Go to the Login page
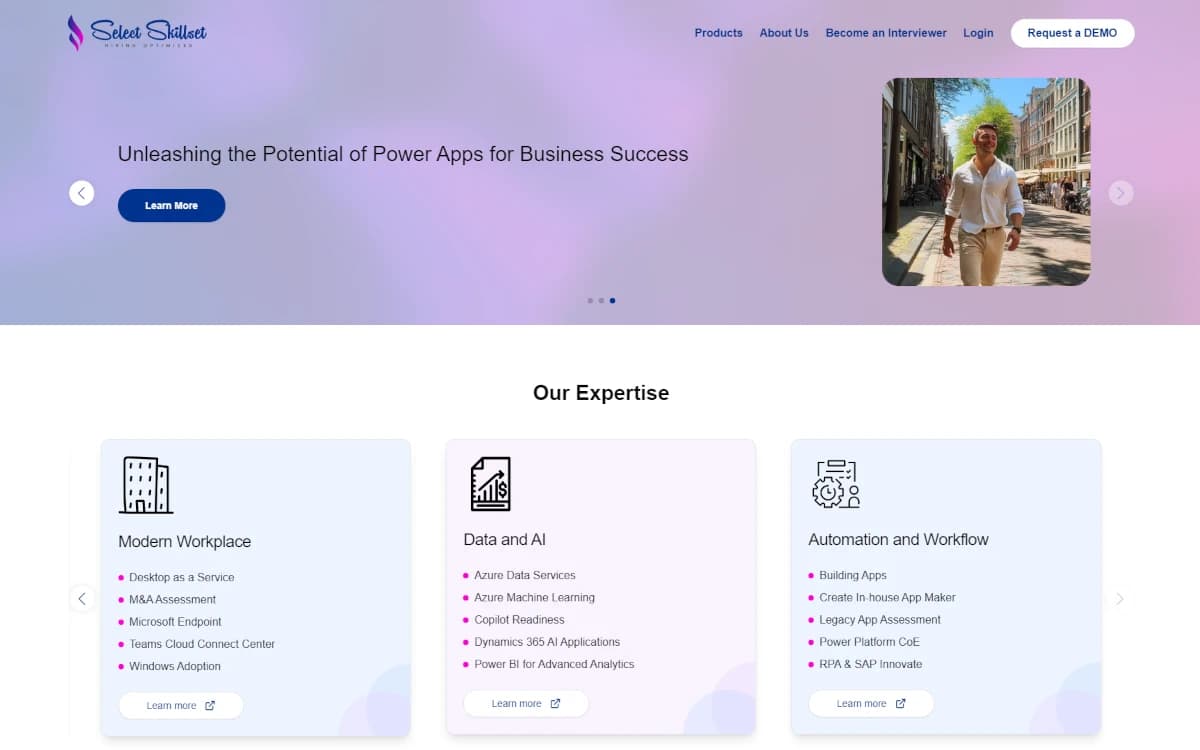The width and height of the screenshot is (1200, 750). tap(978, 33)
